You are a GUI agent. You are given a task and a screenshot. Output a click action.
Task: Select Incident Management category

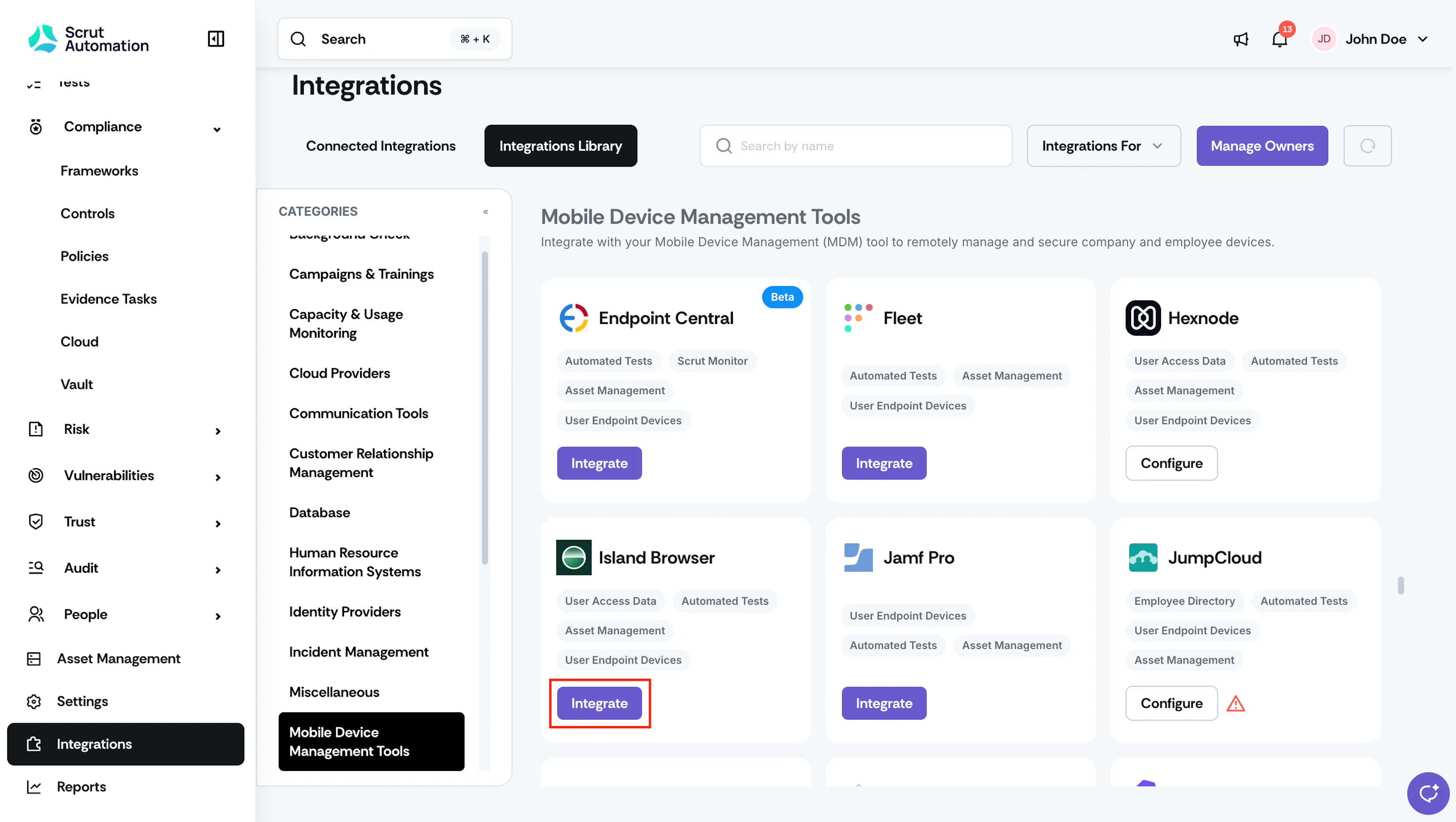358,652
